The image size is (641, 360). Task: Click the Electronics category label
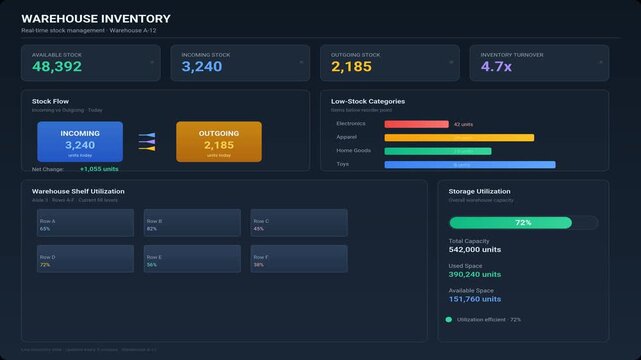click(x=351, y=123)
